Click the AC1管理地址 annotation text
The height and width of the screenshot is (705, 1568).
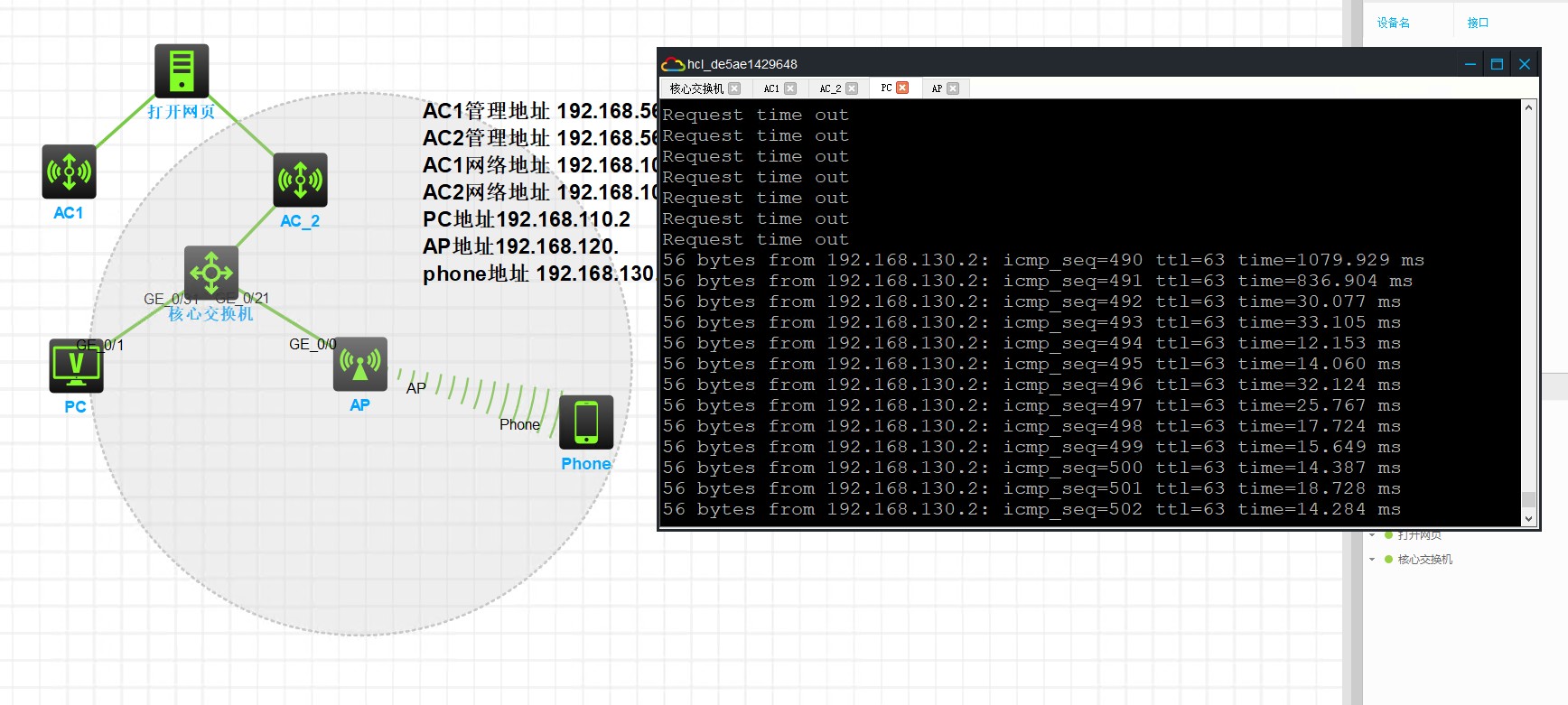pyautogui.click(x=539, y=111)
